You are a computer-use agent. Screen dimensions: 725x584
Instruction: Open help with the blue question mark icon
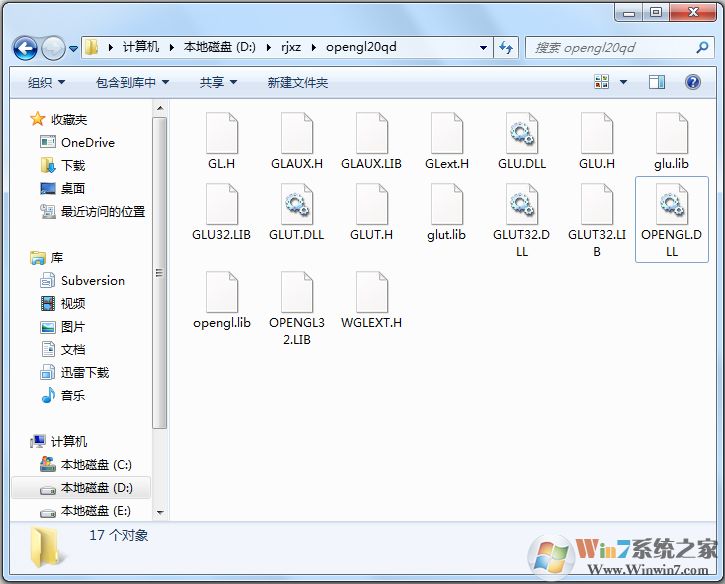(x=692, y=82)
